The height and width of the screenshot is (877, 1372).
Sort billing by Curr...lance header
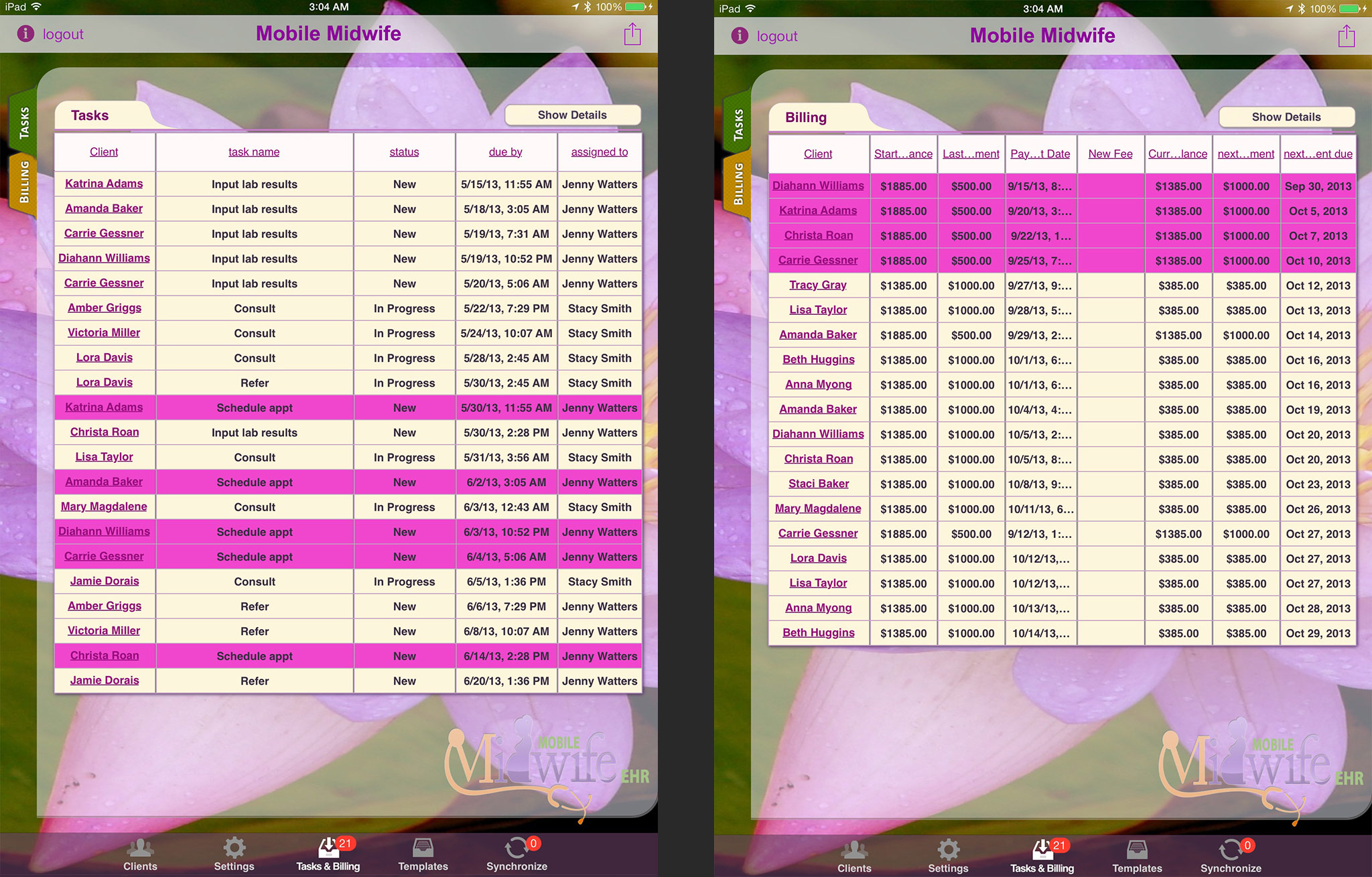1178,154
